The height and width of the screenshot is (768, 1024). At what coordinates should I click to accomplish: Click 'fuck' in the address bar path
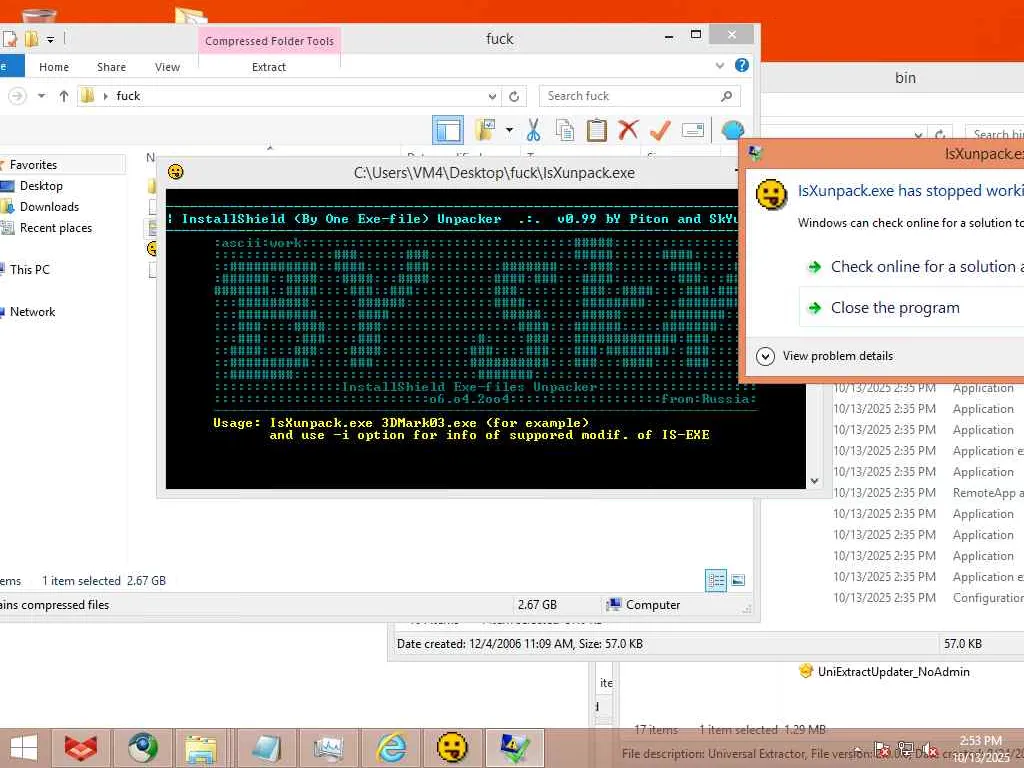pyautogui.click(x=128, y=96)
